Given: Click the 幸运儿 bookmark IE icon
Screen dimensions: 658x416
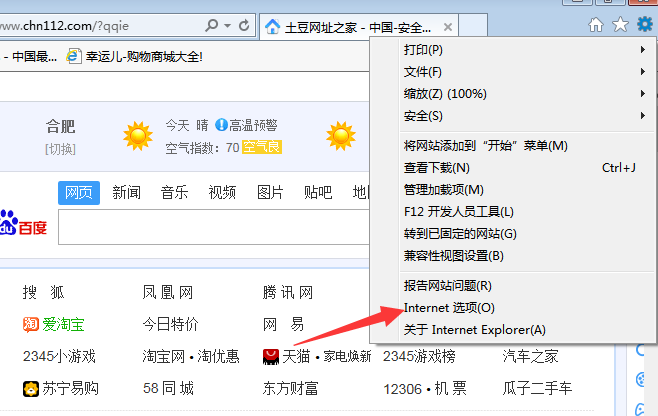Looking at the screenshot, I should click(73, 56).
